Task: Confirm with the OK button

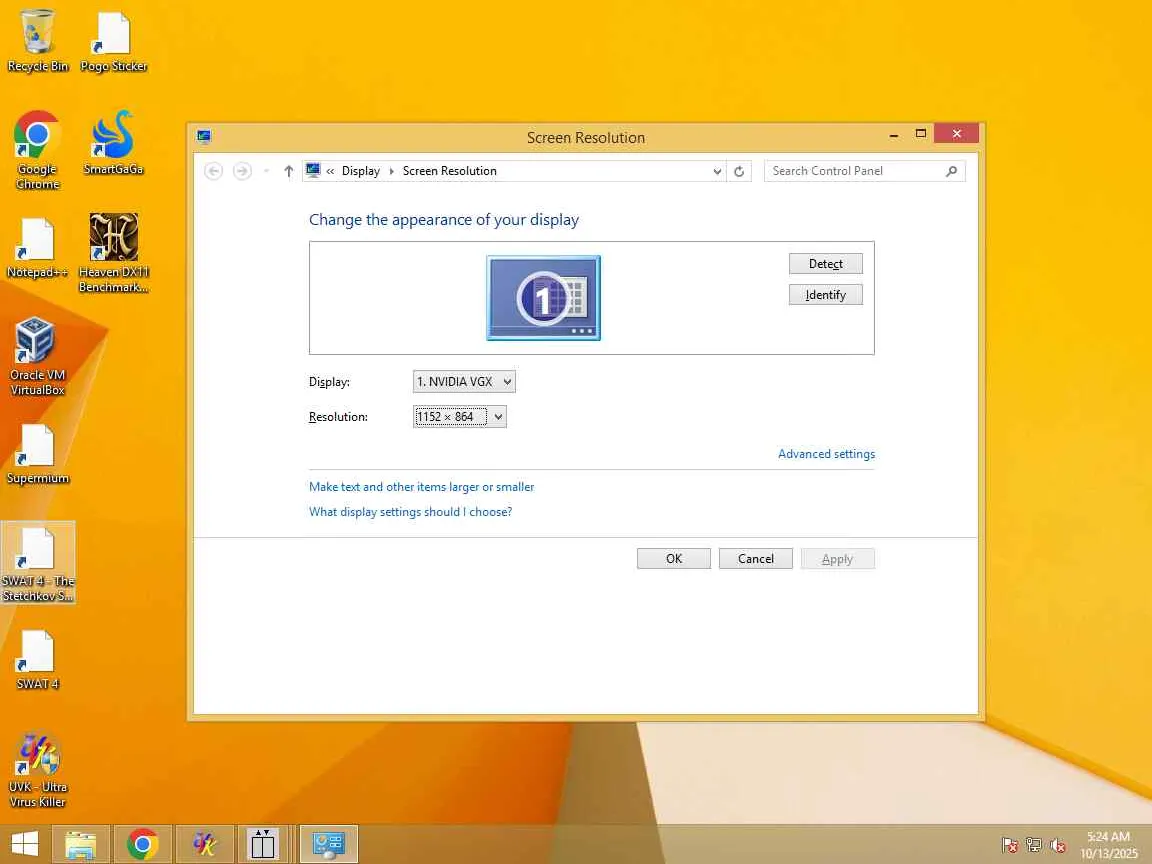Action: [674, 558]
